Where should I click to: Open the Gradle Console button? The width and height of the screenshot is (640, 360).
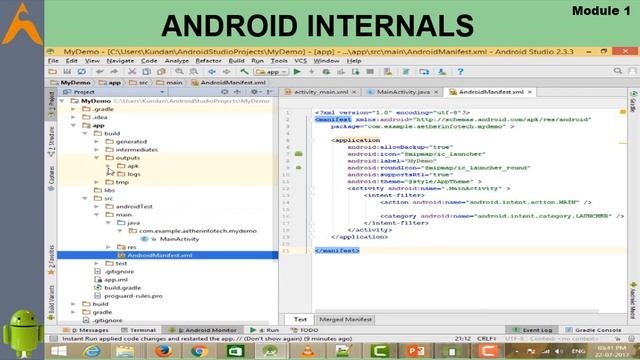(x=593, y=330)
